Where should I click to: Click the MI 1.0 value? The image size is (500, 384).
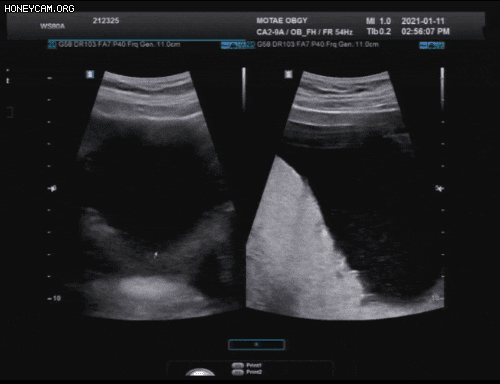(378, 21)
